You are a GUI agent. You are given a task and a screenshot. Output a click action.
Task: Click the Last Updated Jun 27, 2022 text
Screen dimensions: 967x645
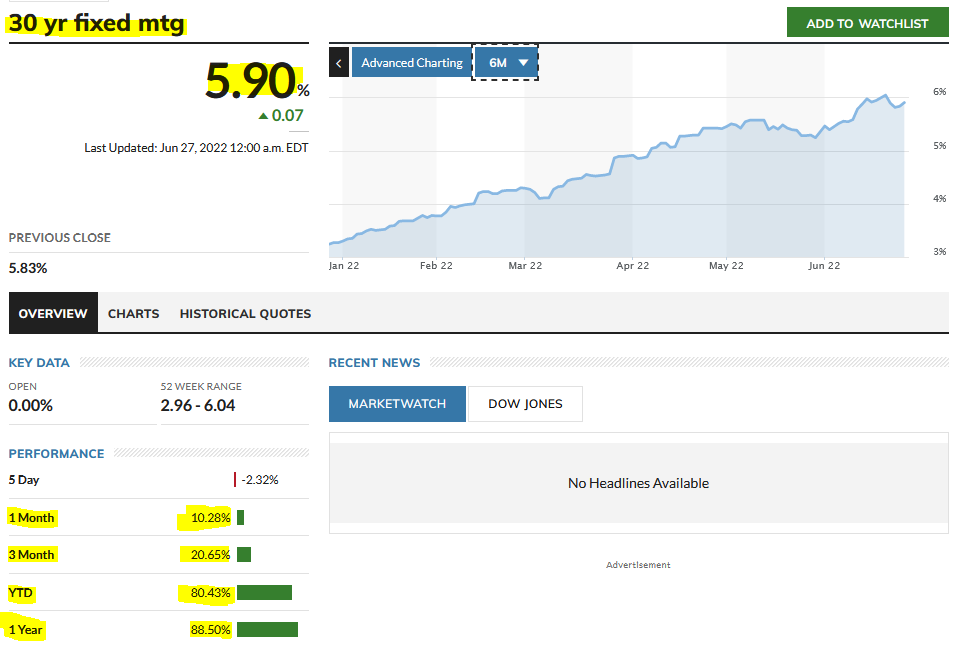(x=196, y=148)
